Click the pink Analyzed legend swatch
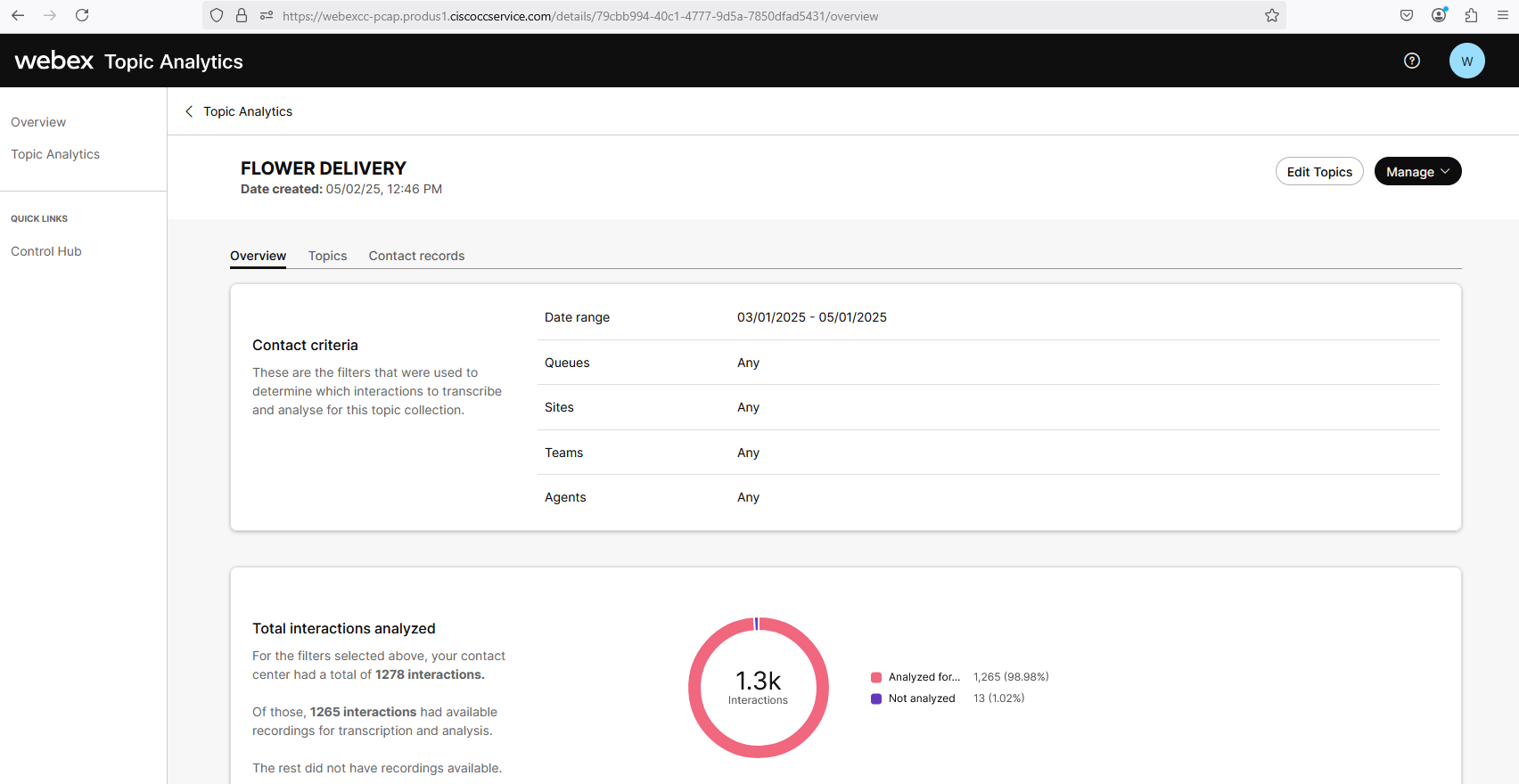The width and height of the screenshot is (1519, 784). point(876,677)
